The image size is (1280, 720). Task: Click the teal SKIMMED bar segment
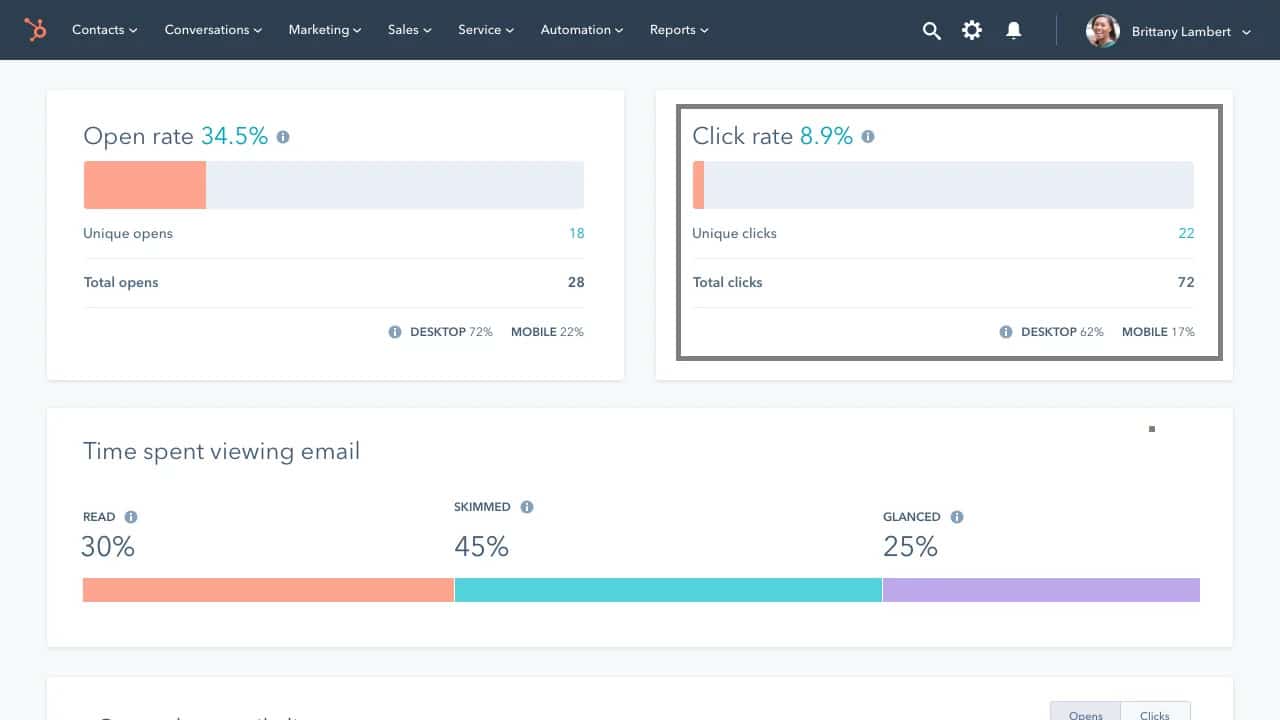[668, 590]
